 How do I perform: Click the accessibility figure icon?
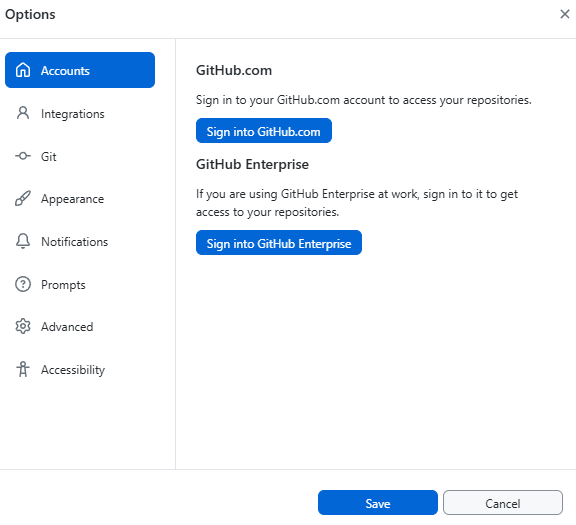23,369
